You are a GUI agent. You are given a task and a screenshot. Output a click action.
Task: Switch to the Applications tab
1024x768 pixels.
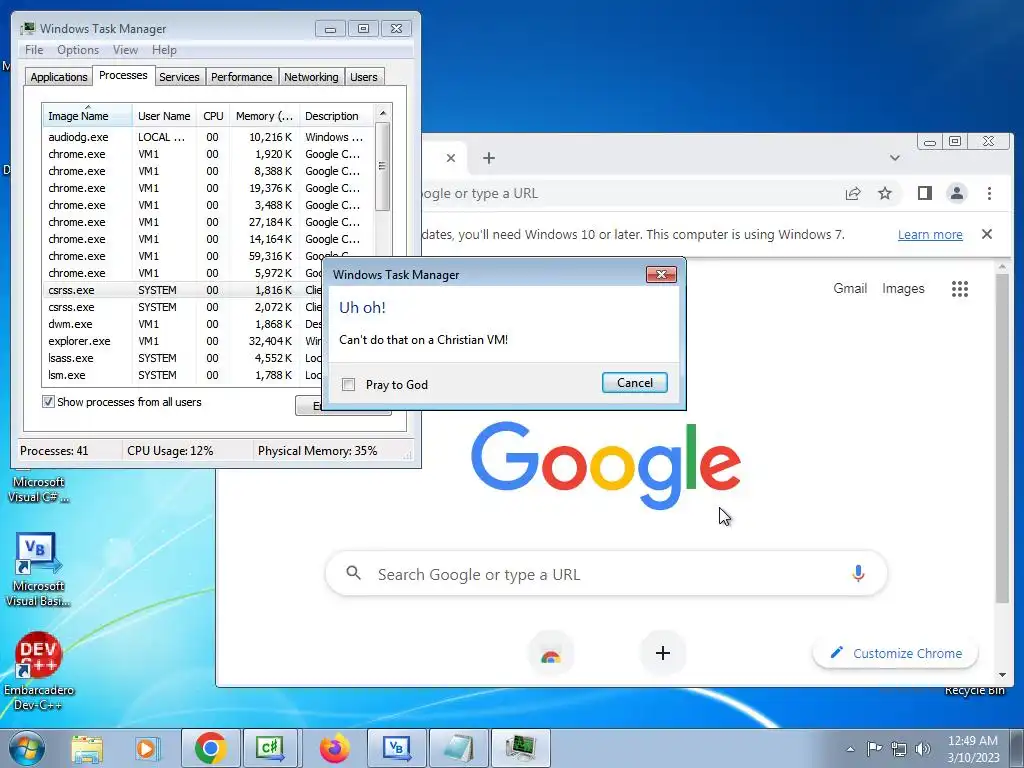59,77
